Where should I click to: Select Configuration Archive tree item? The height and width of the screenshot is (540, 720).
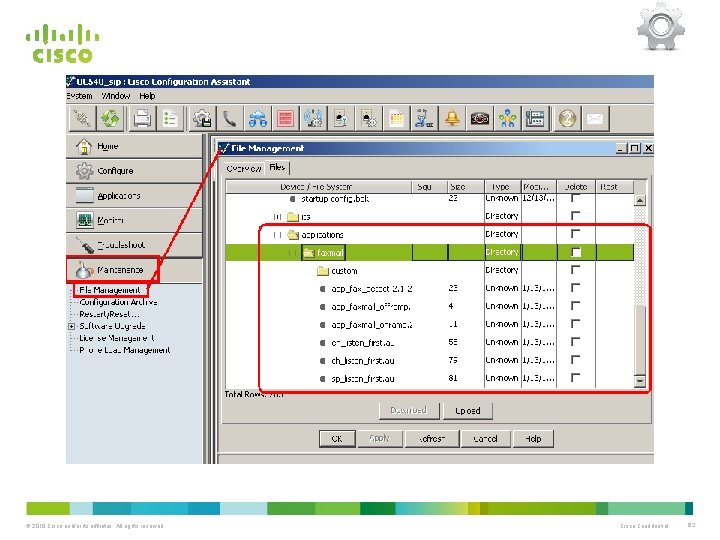(118, 302)
